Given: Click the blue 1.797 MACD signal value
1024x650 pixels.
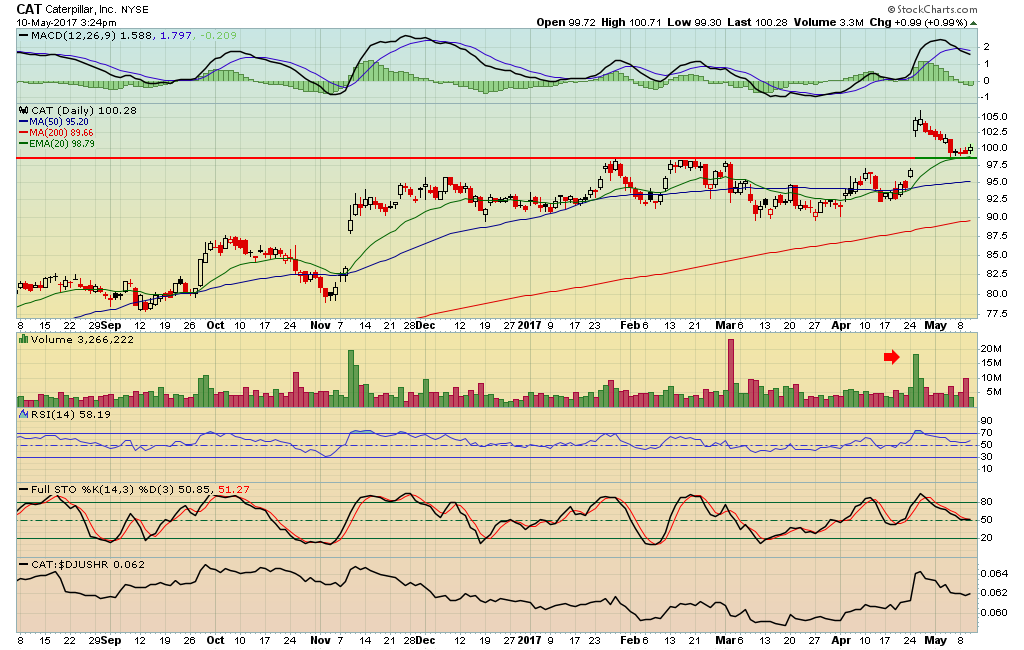Looking at the screenshot, I should pyautogui.click(x=176, y=35).
